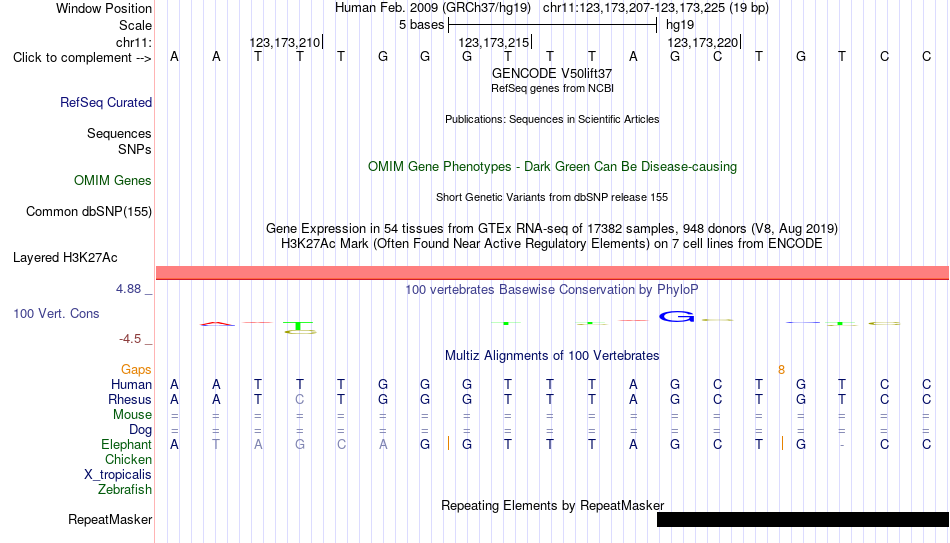The image size is (950, 543).
Task: Click the Scale track label
Action: (136, 25)
